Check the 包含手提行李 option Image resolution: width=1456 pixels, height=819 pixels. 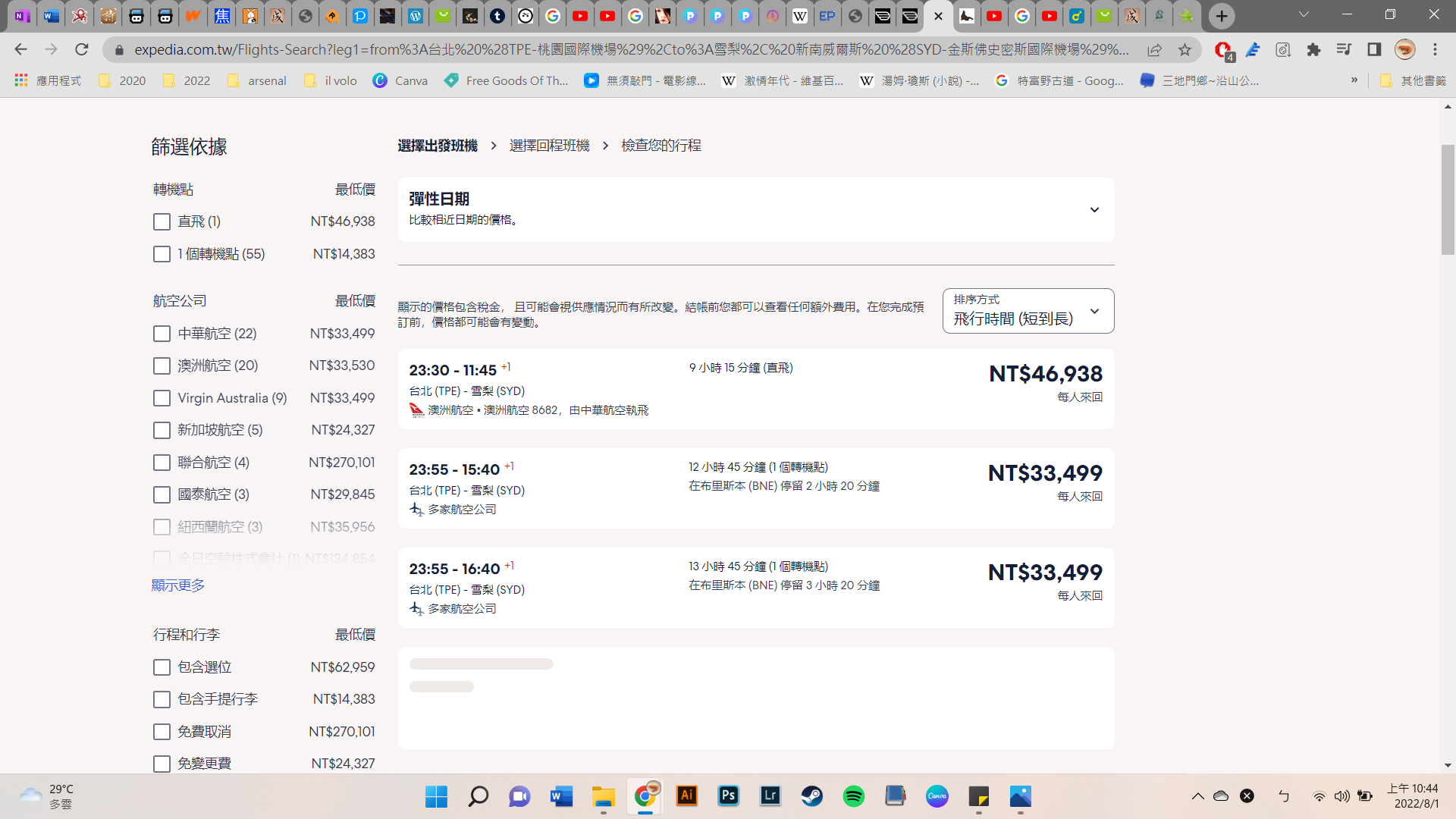point(162,699)
